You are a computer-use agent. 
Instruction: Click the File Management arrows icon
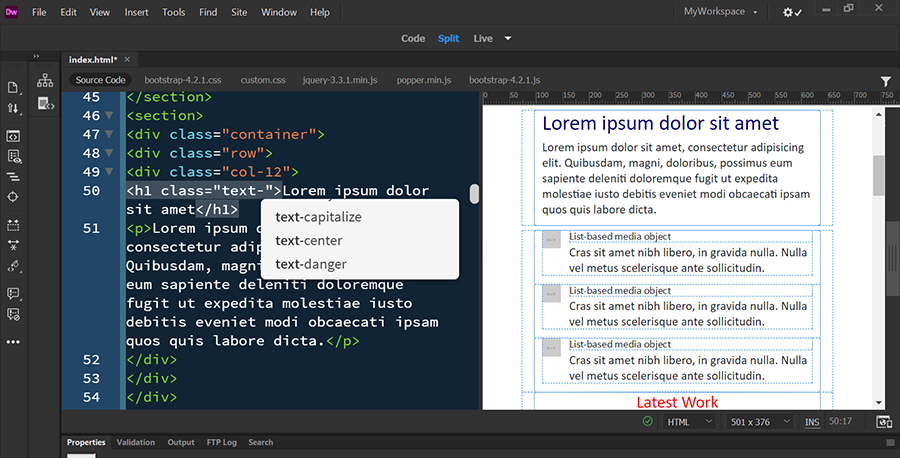[x=13, y=108]
